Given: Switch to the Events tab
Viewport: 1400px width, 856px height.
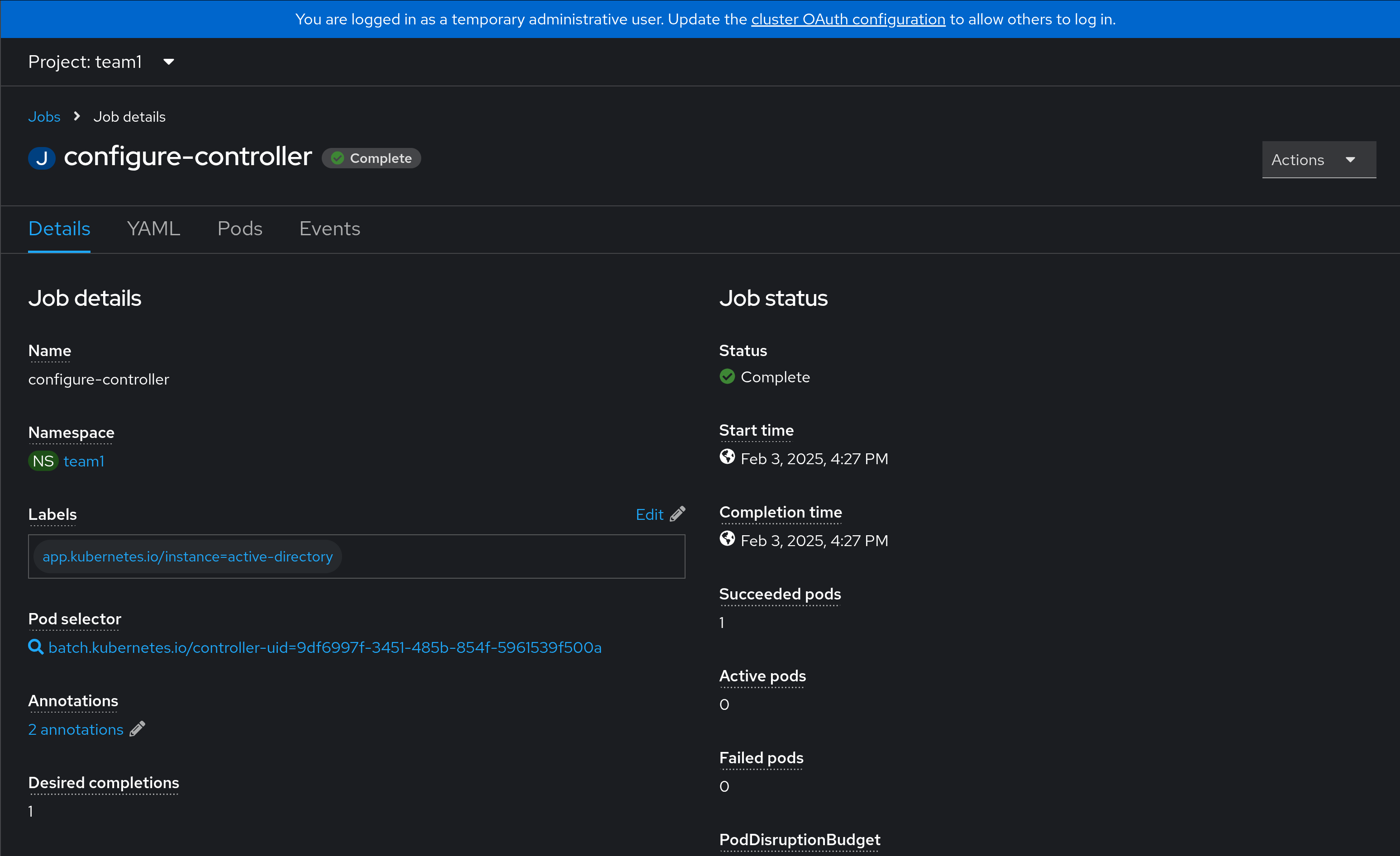Looking at the screenshot, I should click(329, 229).
